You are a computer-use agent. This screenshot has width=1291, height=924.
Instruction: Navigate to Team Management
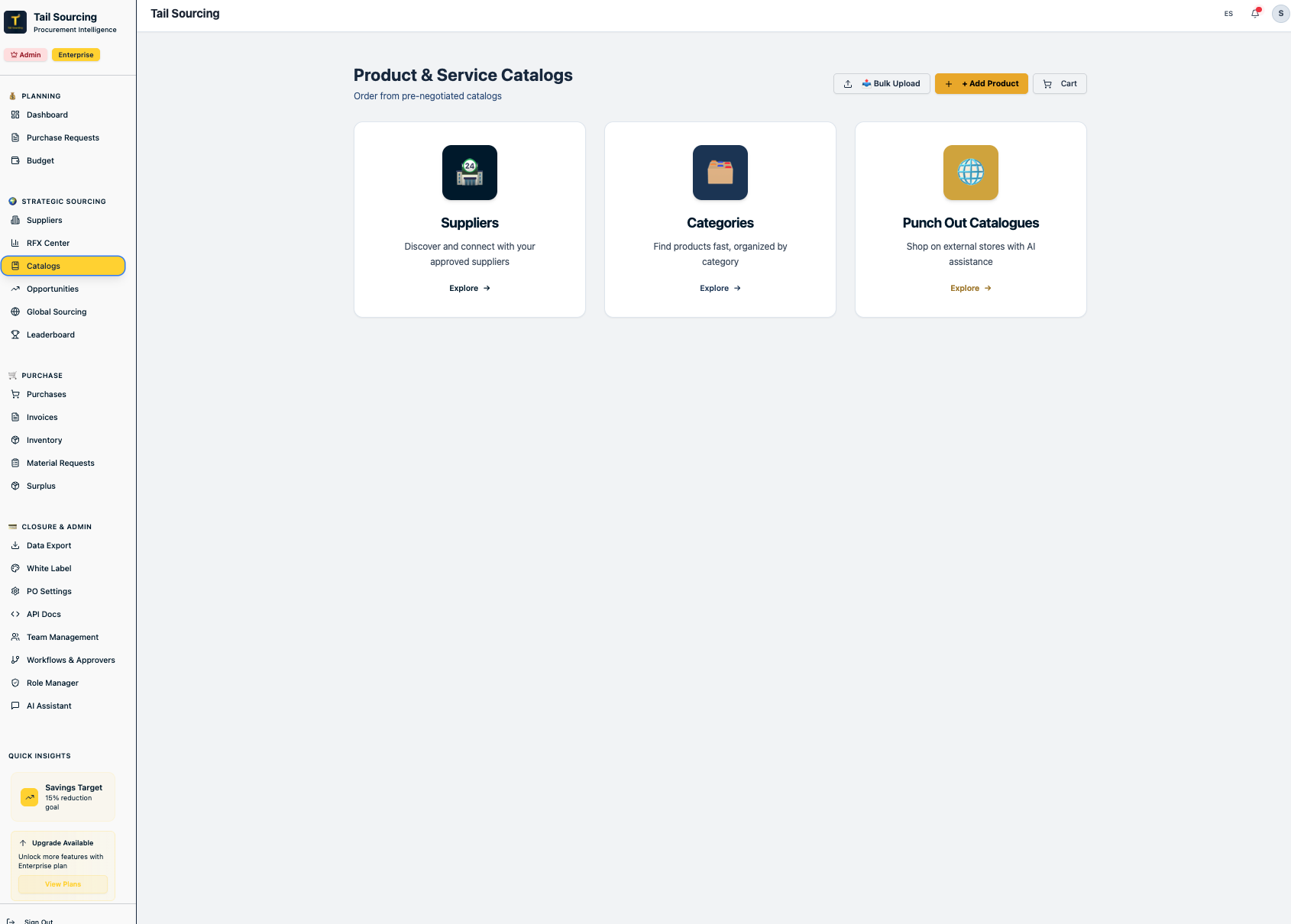click(63, 637)
